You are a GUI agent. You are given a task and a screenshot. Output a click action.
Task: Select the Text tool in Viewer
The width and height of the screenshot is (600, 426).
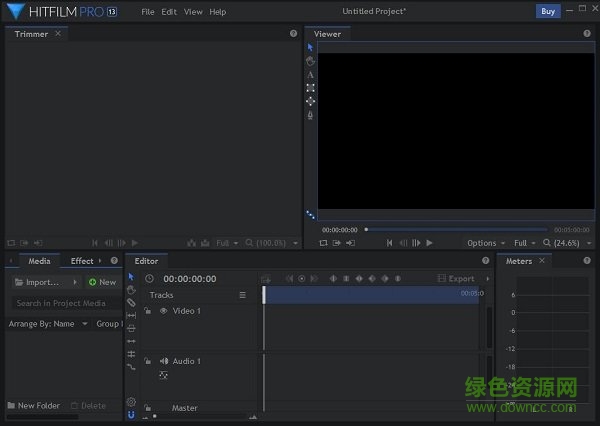[310, 74]
